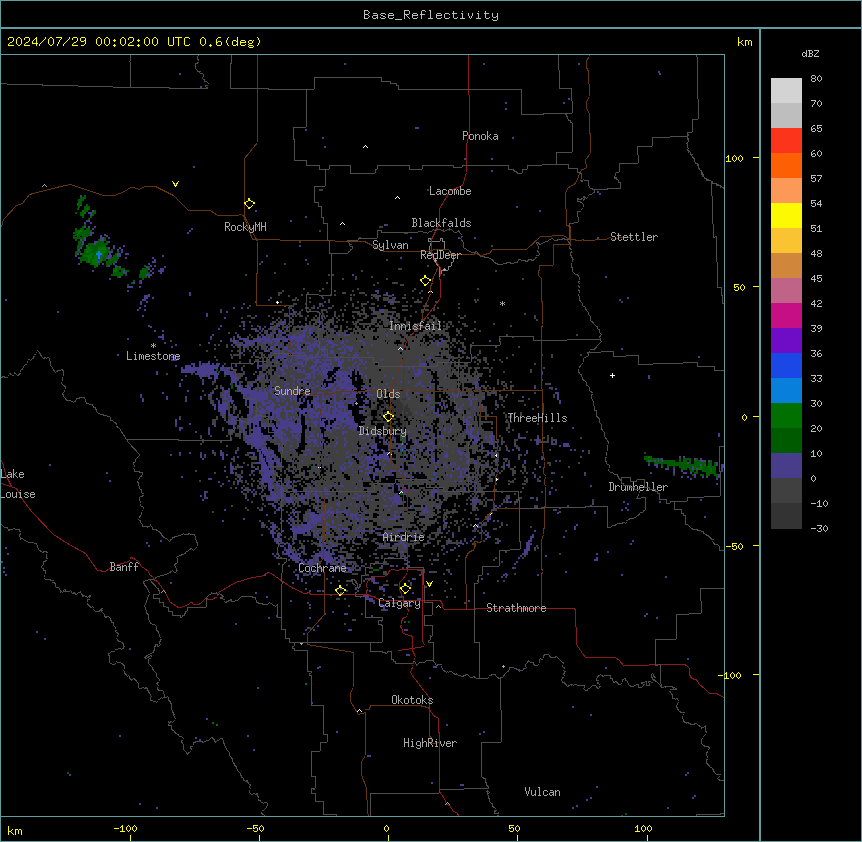The image size is (862, 842).
Task: Click the km unit label at bottom left
Action: click(15, 830)
